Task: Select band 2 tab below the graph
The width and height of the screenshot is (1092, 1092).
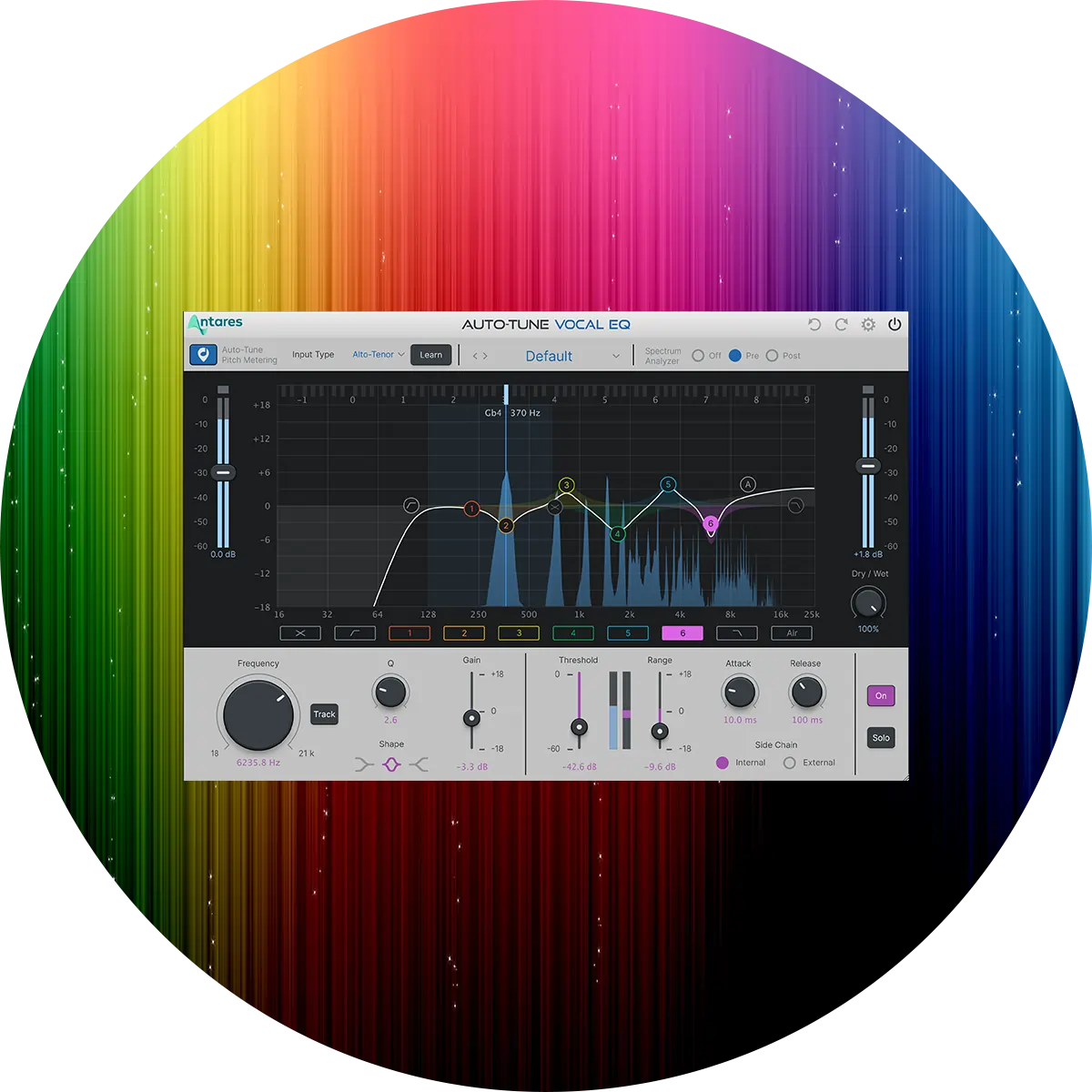Action: [x=464, y=633]
